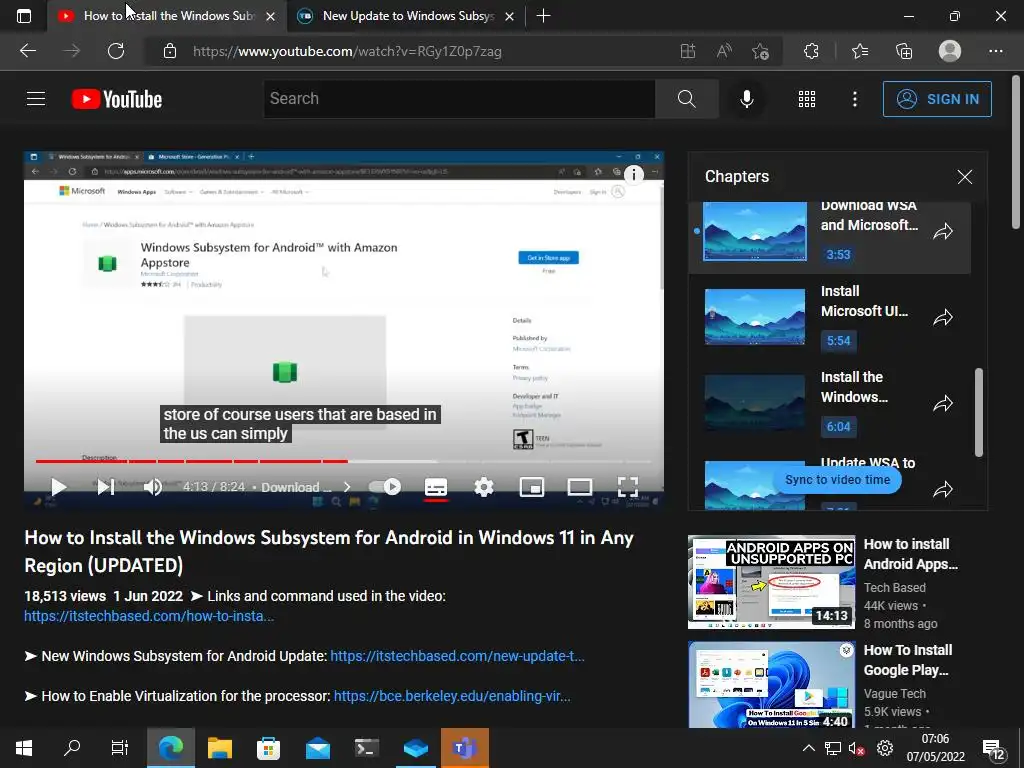The image size is (1024, 768).
Task: Go back with browser back arrow
Action: click(x=27, y=51)
